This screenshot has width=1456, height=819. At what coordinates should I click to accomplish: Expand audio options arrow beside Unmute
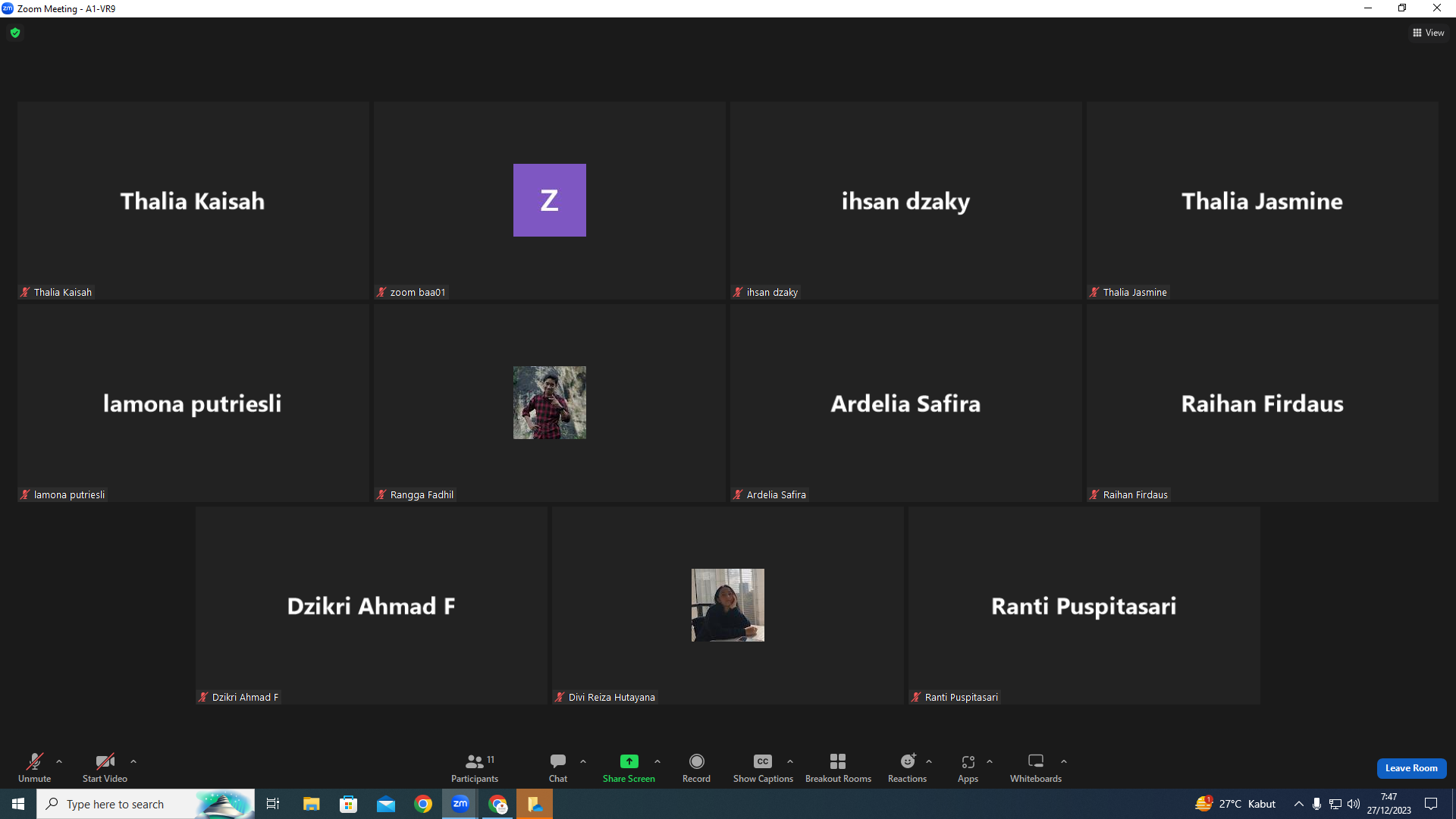[59, 761]
